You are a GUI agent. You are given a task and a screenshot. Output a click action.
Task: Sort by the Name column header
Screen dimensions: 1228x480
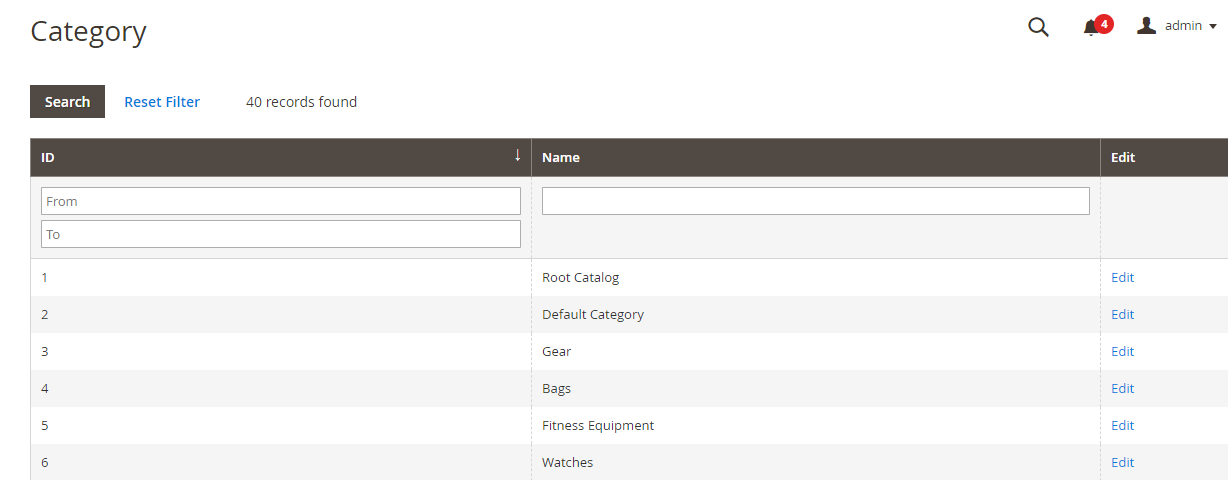(x=561, y=157)
